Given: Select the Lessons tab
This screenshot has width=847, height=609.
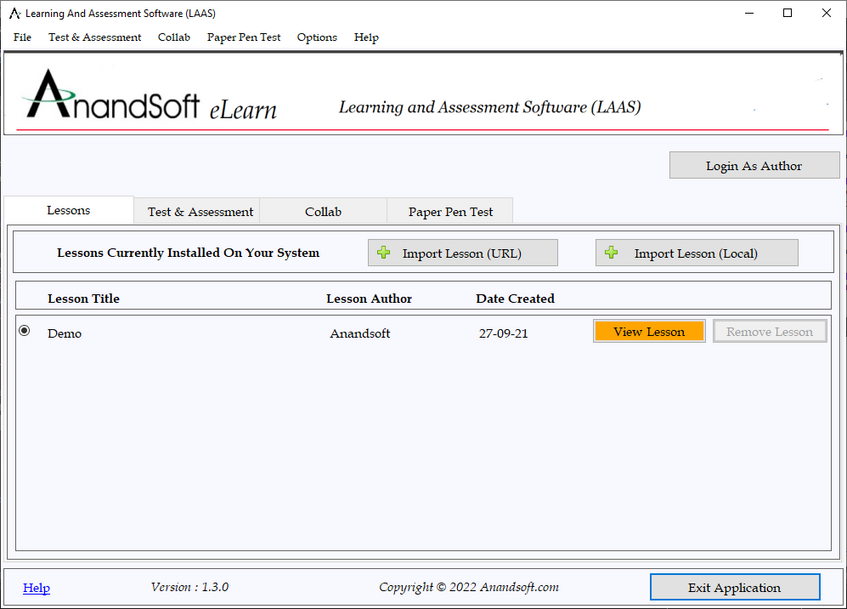Looking at the screenshot, I should coord(69,210).
